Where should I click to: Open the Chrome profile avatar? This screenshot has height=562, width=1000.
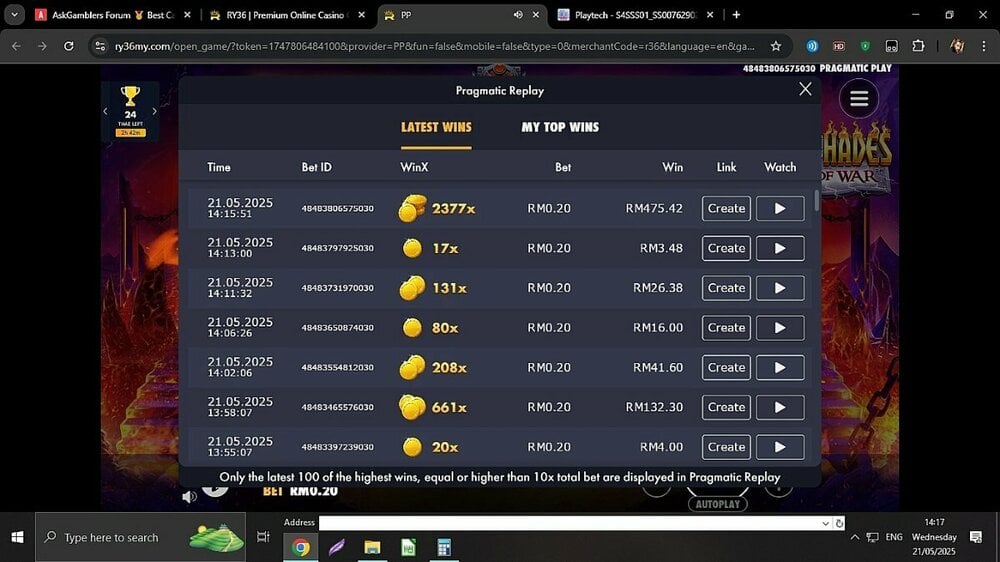957,46
